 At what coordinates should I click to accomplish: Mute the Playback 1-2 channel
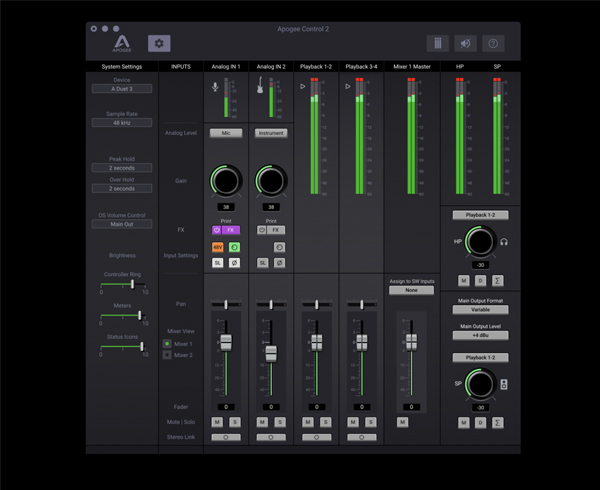click(308, 422)
